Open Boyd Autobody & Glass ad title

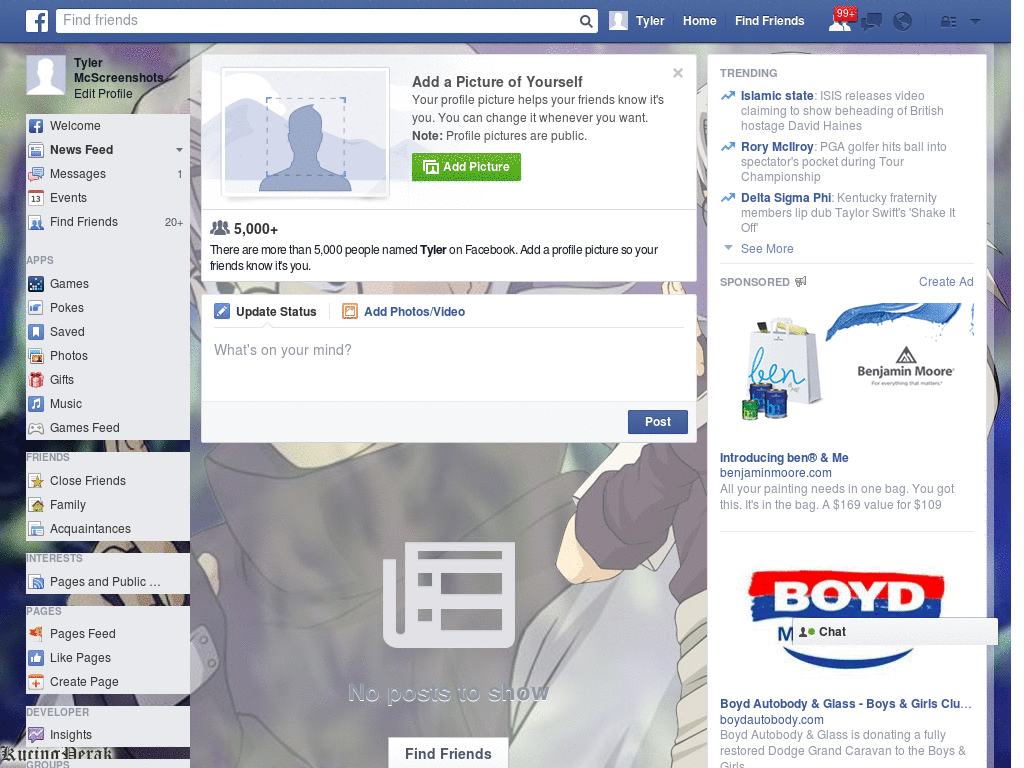pyautogui.click(x=846, y=704)
